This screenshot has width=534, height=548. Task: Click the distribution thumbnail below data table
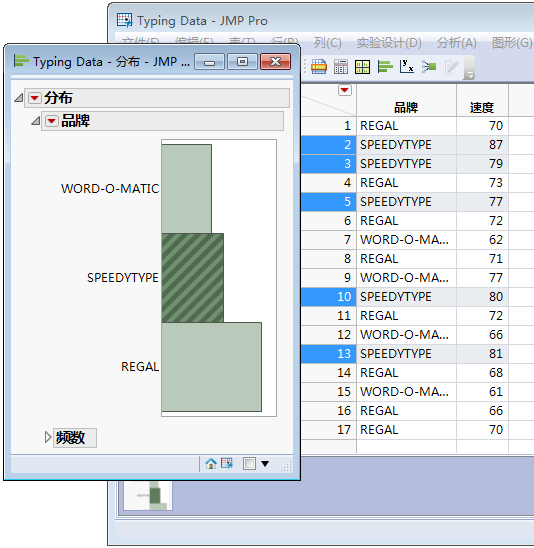click(148, 496)
